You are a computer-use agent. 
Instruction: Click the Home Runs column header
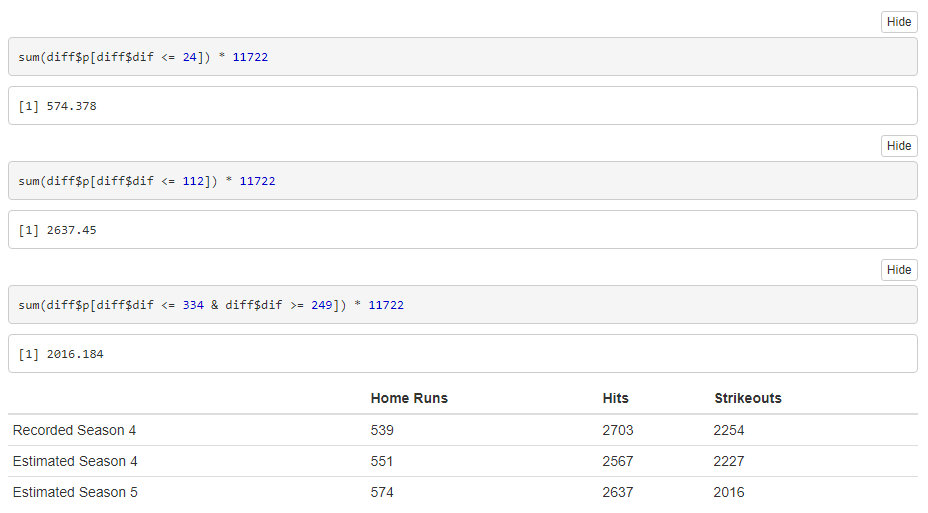point(409,398)
